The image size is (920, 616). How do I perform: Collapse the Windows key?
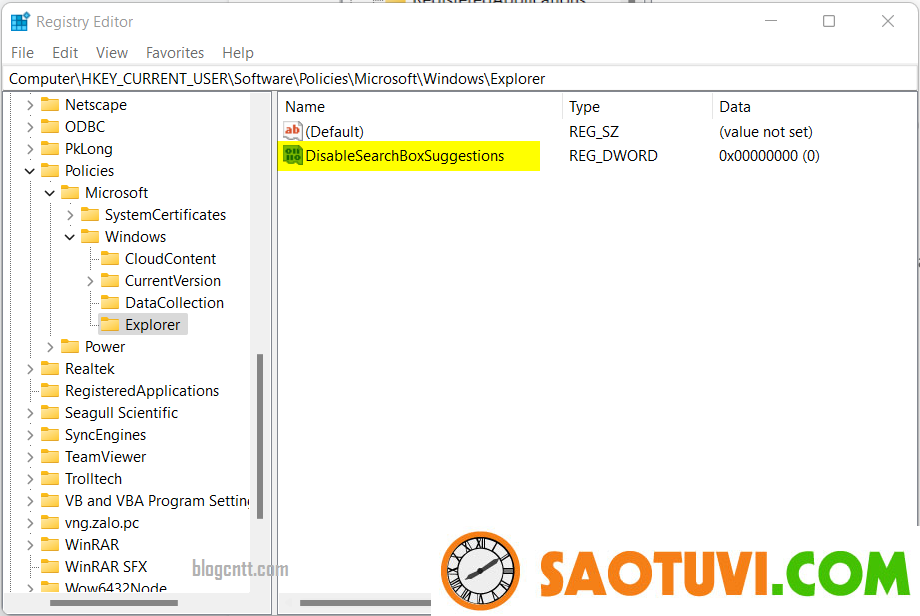pos(70,237)
